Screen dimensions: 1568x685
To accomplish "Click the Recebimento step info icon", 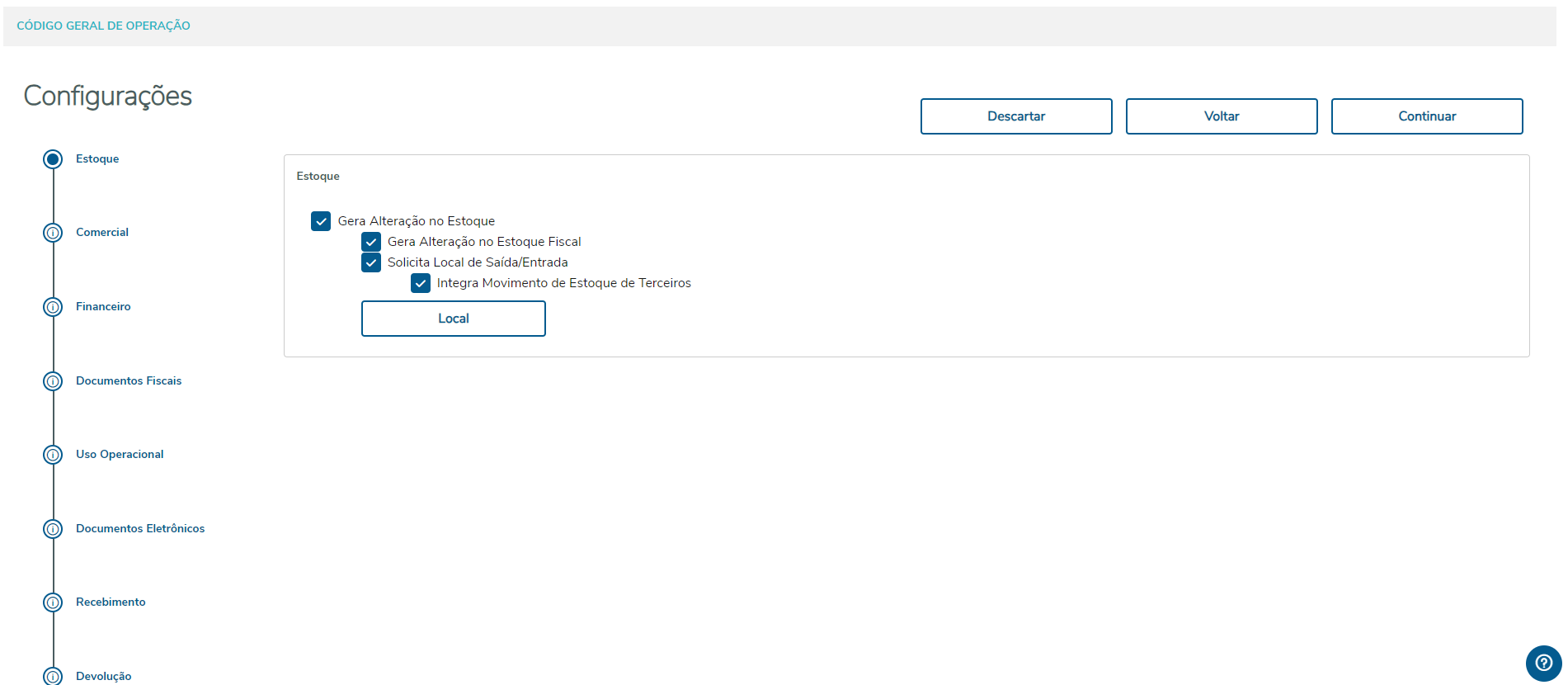I will (x=53, y=602).
